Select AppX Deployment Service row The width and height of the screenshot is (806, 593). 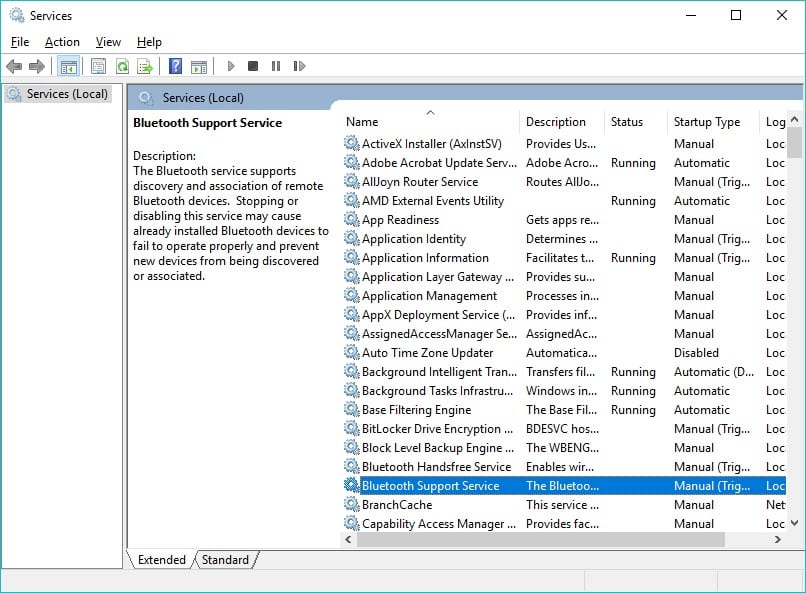point(564,314)
